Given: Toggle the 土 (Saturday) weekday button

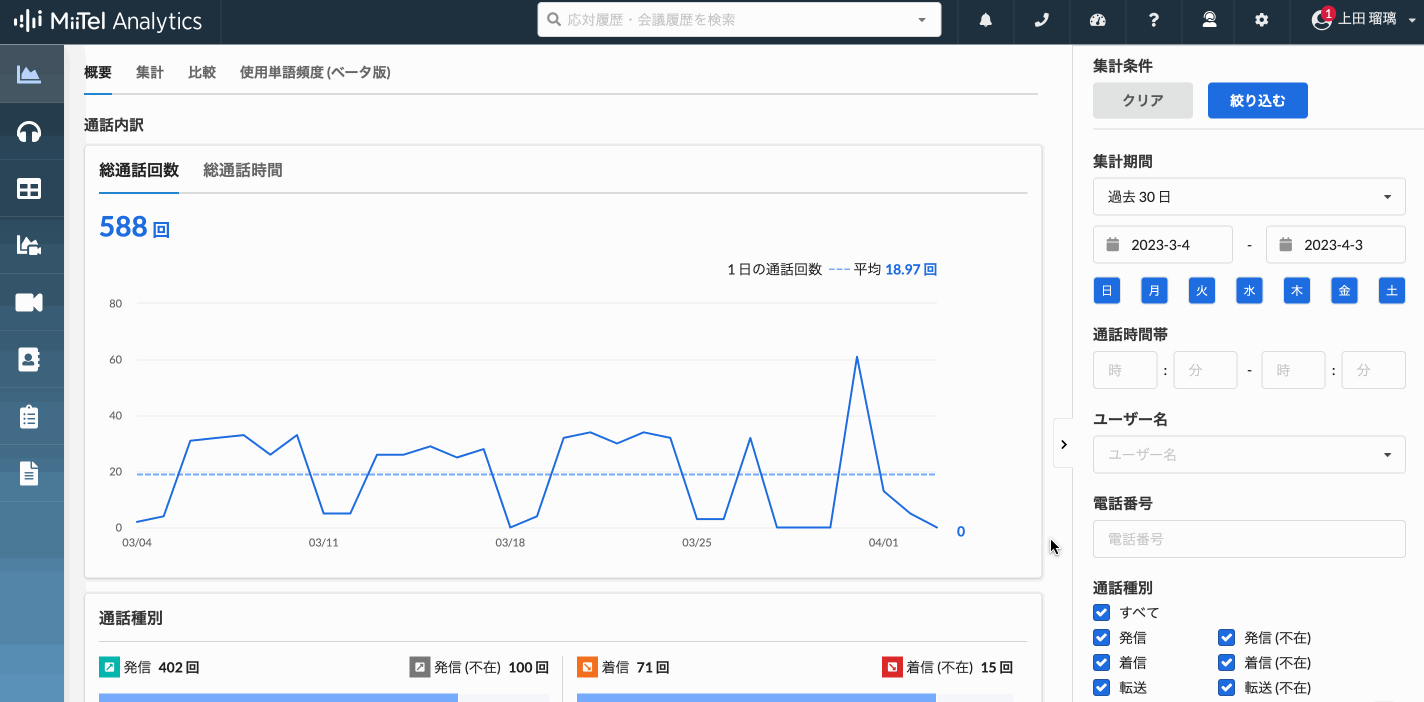Looking at the screenshot, I should click(1392, 291).
